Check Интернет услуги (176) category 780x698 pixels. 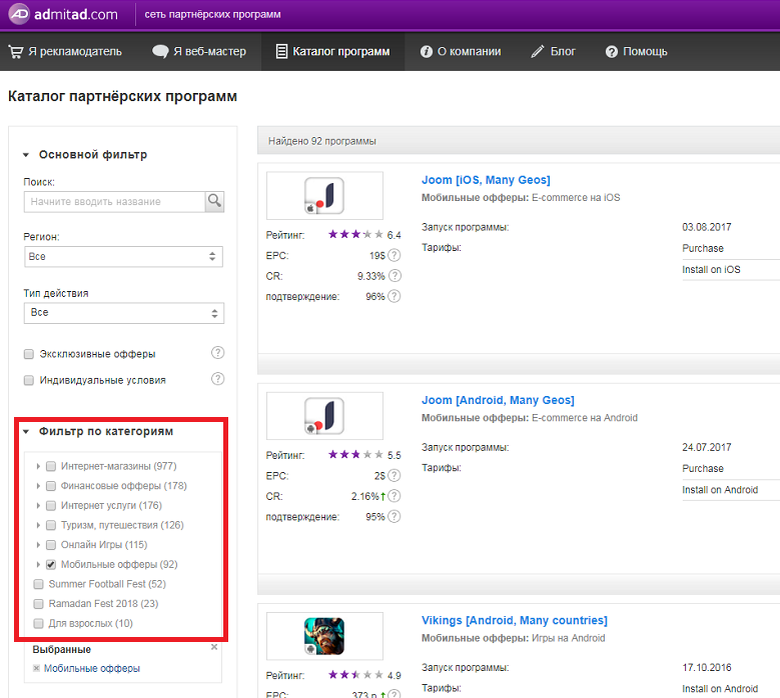tap(51, 505)
